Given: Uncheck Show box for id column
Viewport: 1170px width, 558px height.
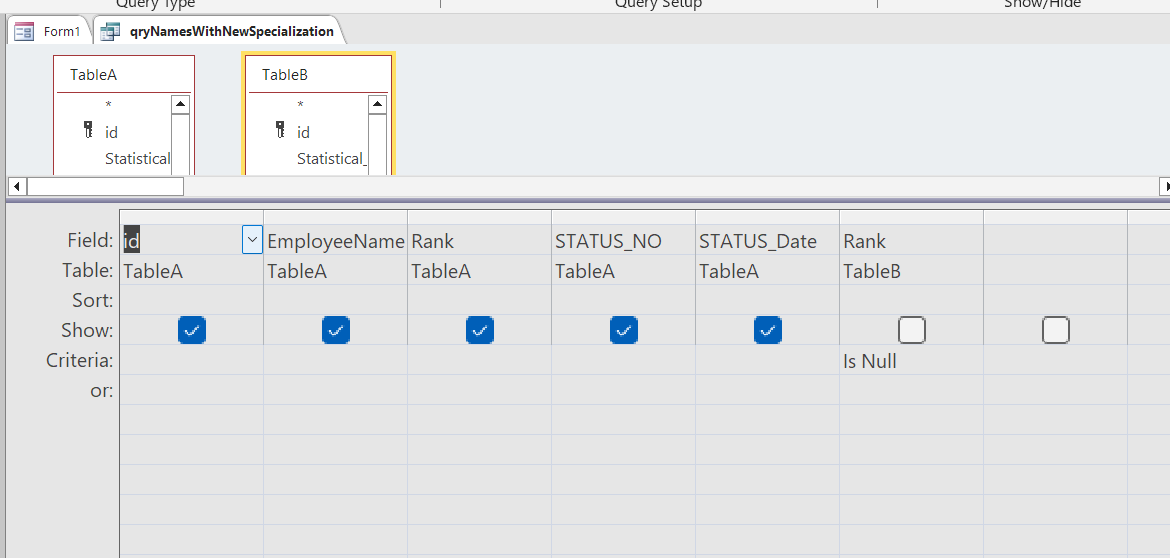Looking at the screenshot, I should (192, 330).
